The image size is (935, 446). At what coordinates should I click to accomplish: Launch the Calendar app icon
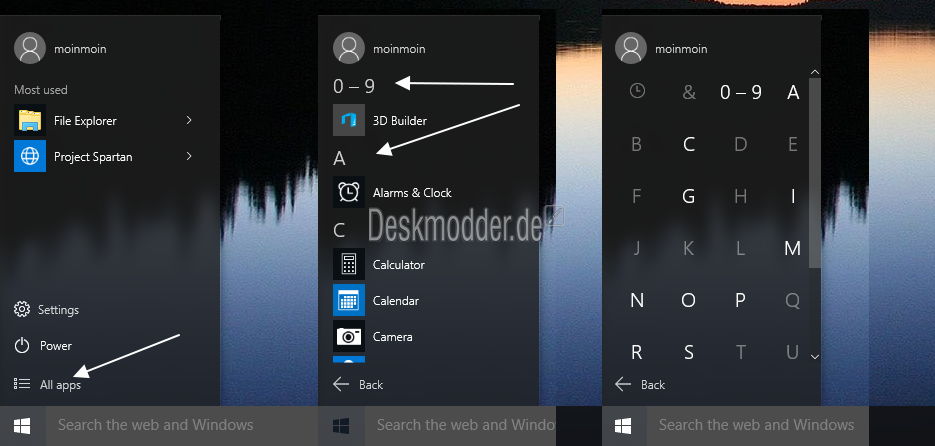(349, 300)
